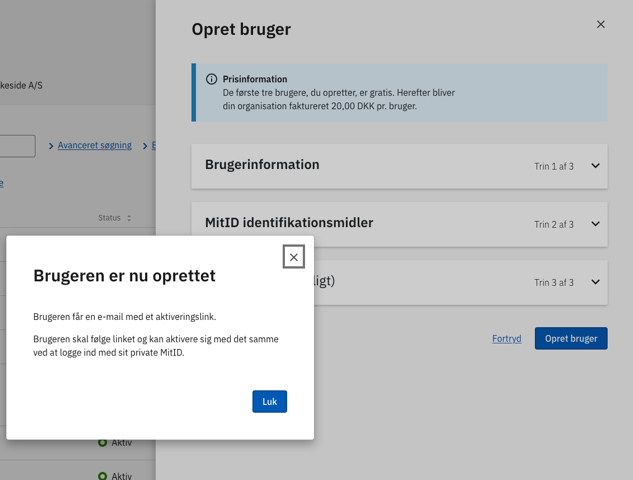Viewport: 633px width, 480px height.
Task: Click the Brugerinformation heading
Action: click(262, 165)
